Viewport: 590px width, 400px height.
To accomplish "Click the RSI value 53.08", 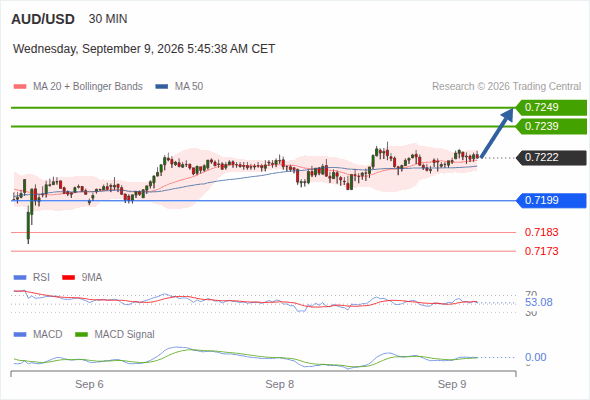I will click(x=539, y=303).
